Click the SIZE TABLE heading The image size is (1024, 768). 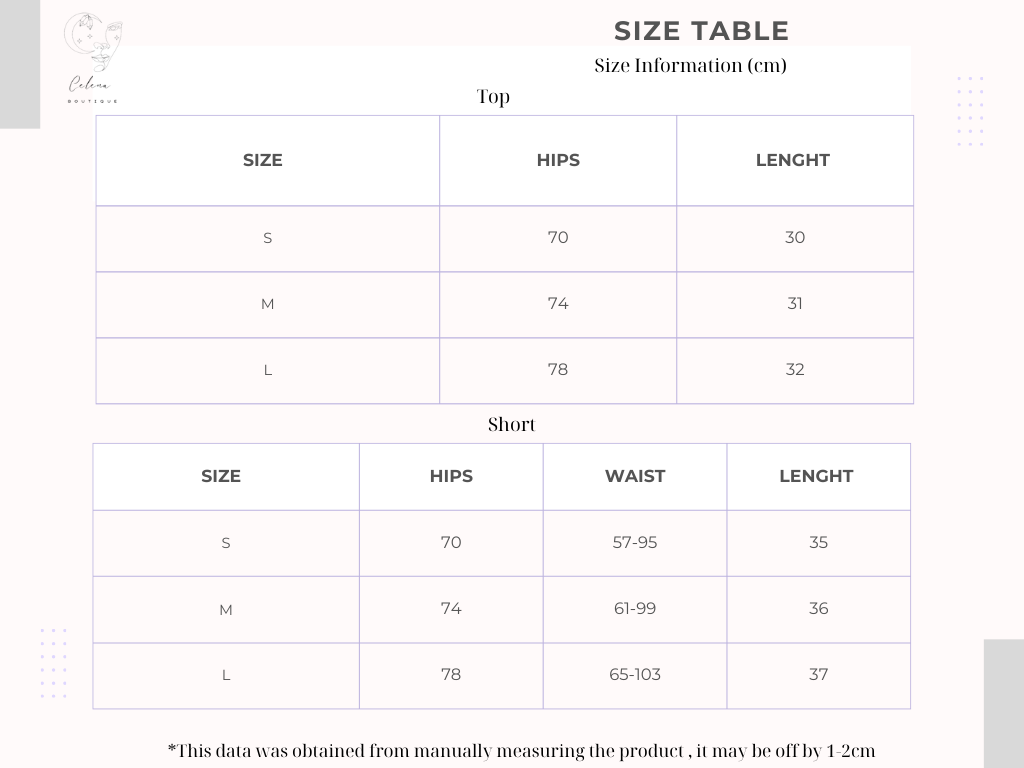pyautogui.click(x=701, y=31)
